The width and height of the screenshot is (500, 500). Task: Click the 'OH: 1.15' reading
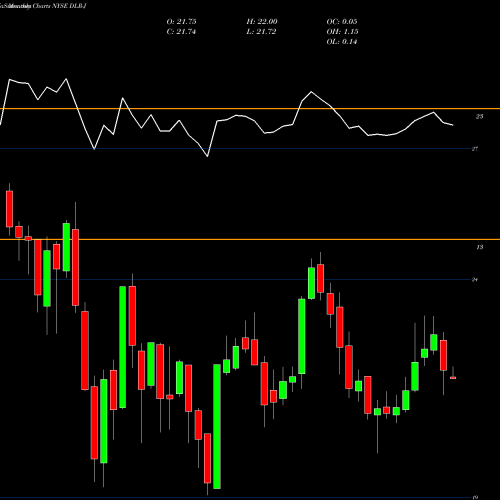tap(342, 32)
